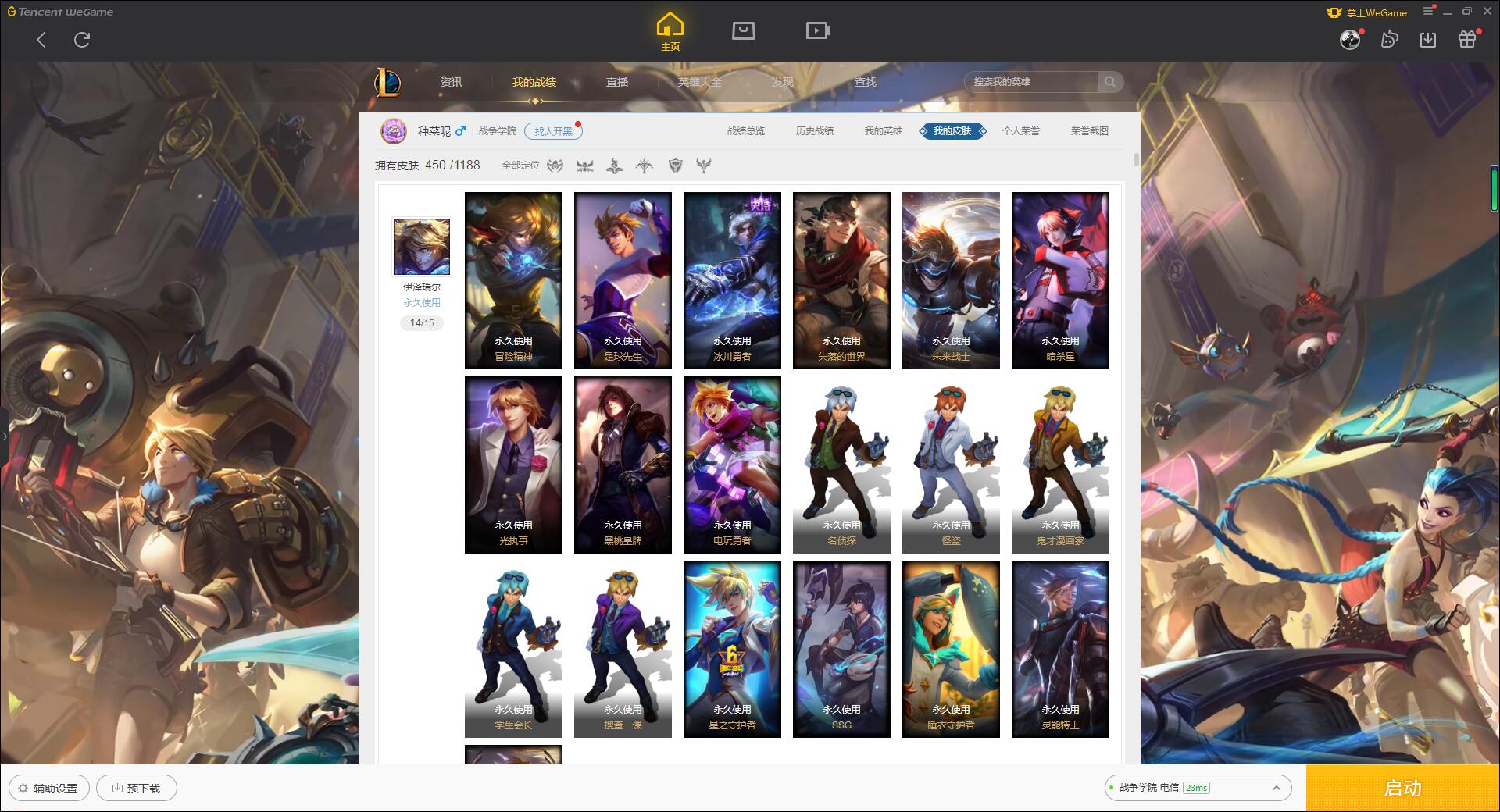Open 失落的世界 skin card
The width and height of the screenshot is (1500, 812).
pos(841,280)
